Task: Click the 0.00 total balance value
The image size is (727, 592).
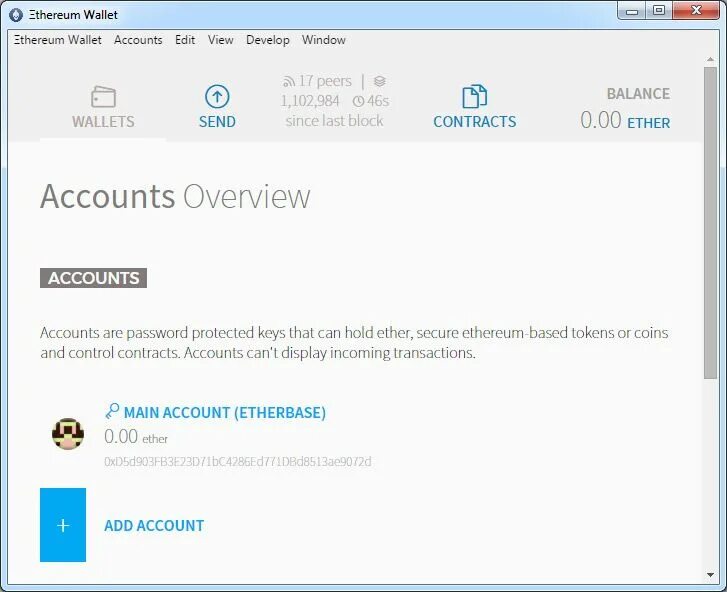Action: (600, 120)
